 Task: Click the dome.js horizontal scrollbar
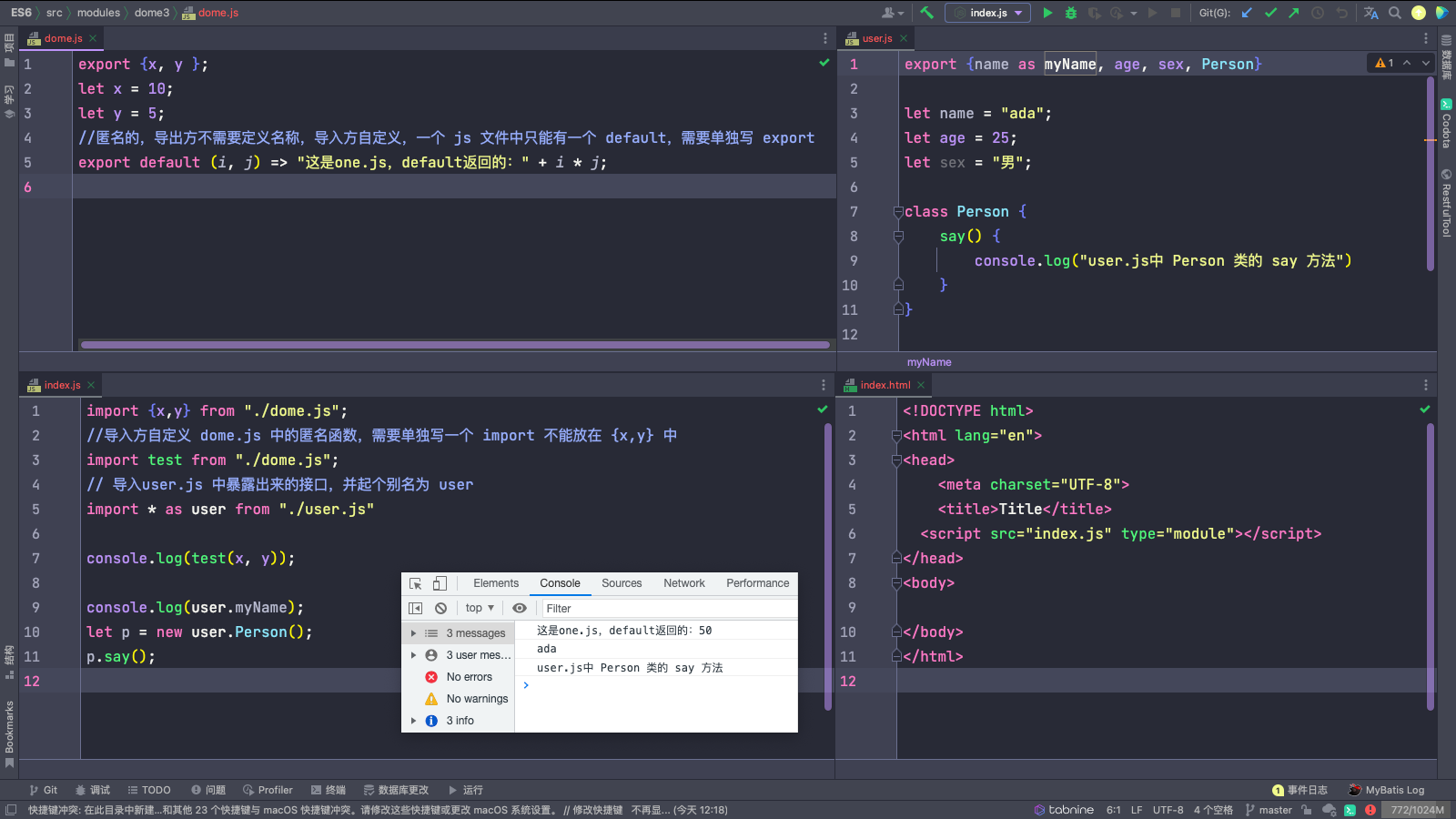point(455,345)
